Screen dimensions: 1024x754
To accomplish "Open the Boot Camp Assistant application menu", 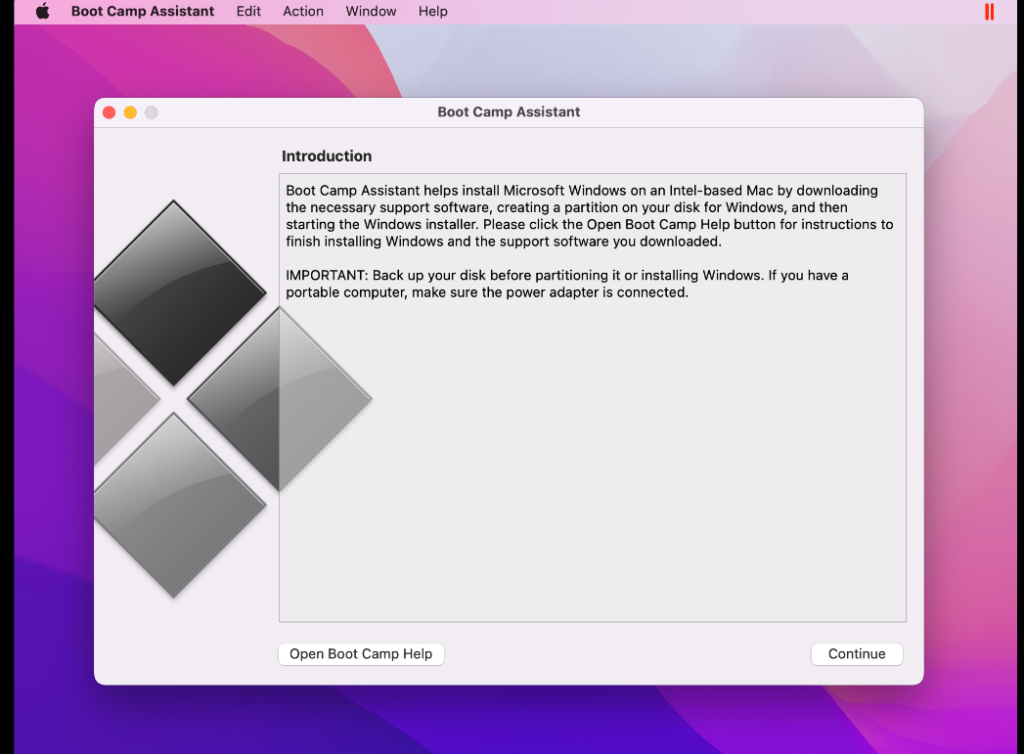I will (x=142, y=11).
